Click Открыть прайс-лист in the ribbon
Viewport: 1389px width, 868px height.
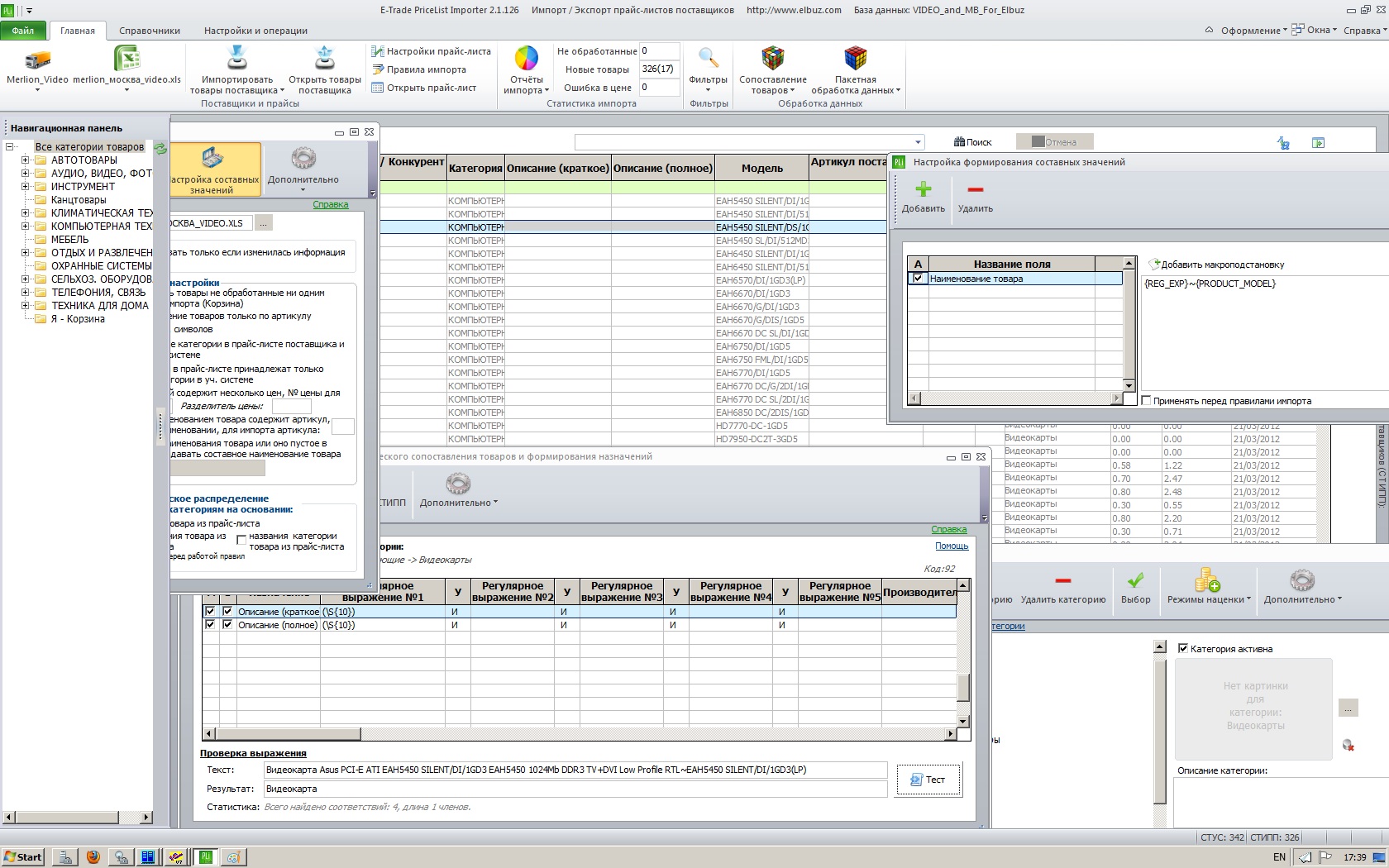tap(424, 88)
